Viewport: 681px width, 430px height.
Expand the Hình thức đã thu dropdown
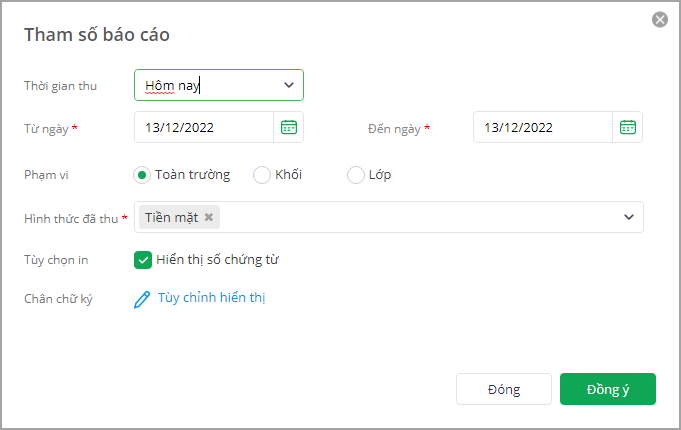(x=629, y=217)
